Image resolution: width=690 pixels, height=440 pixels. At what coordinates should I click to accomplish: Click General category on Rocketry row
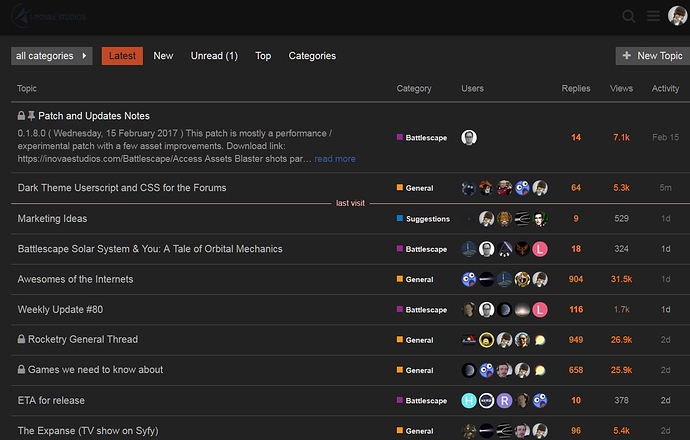coord(415,340)
